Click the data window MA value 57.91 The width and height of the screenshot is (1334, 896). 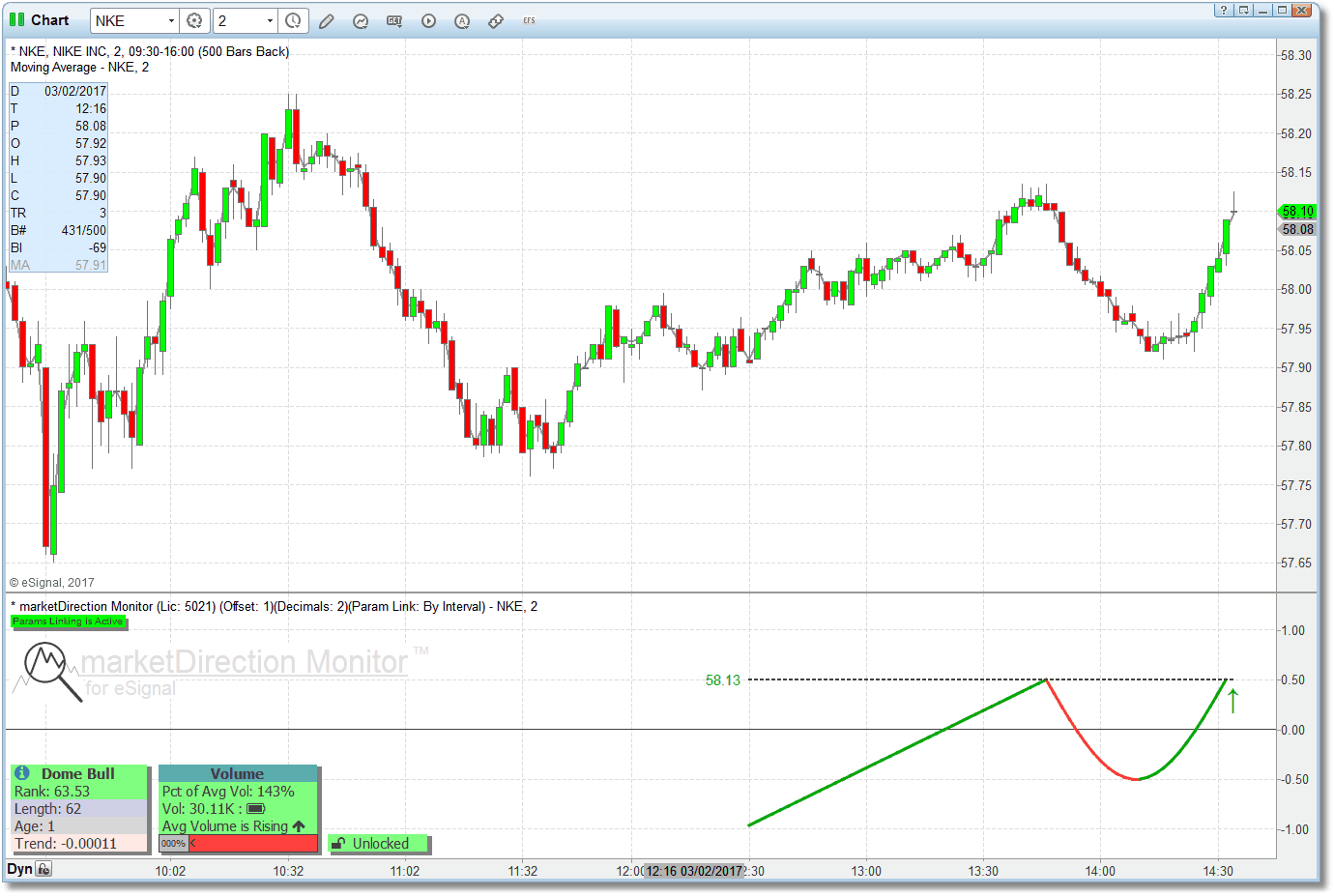coord(91,265)
